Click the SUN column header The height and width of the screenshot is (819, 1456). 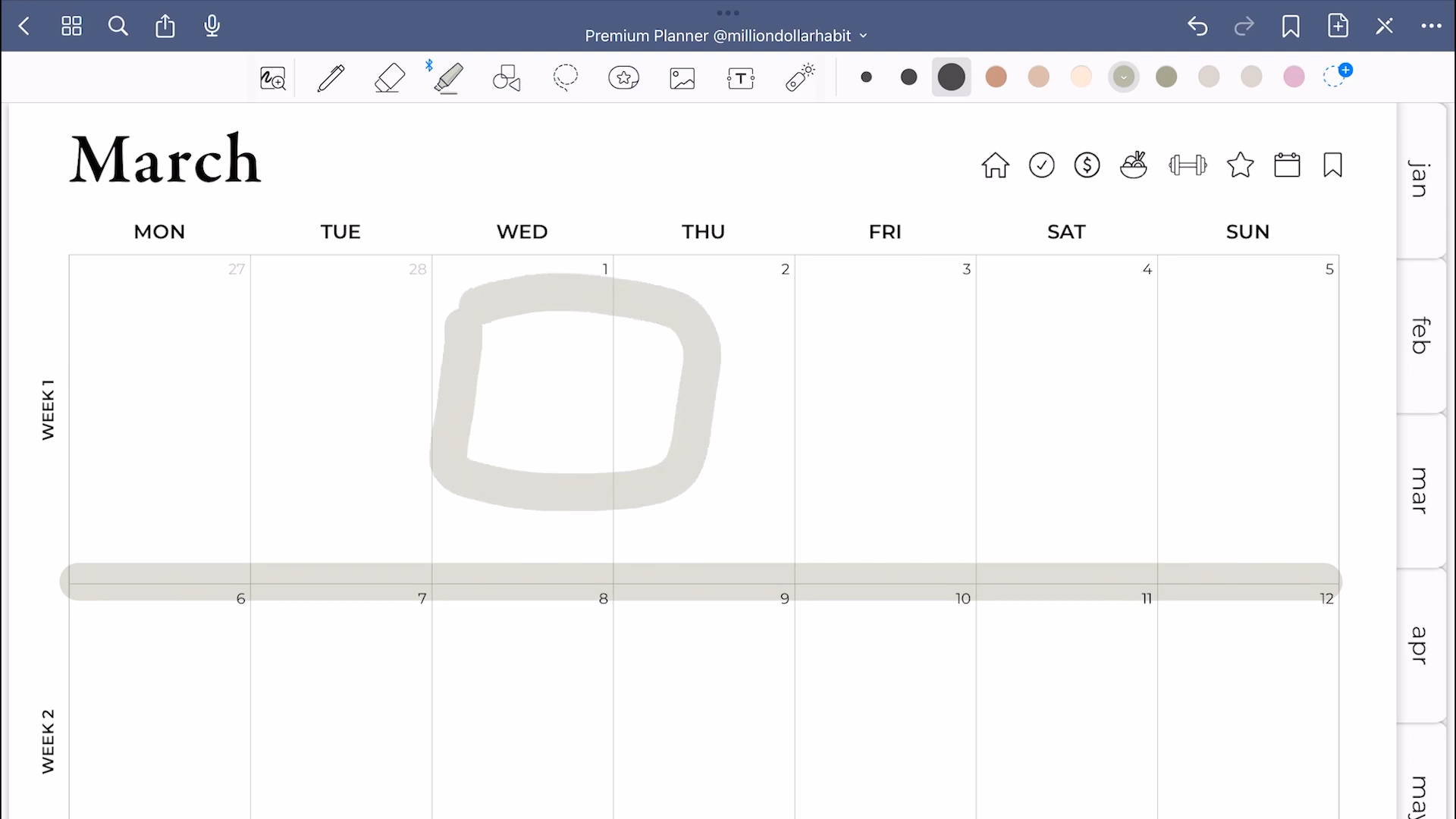(1247, 231)
